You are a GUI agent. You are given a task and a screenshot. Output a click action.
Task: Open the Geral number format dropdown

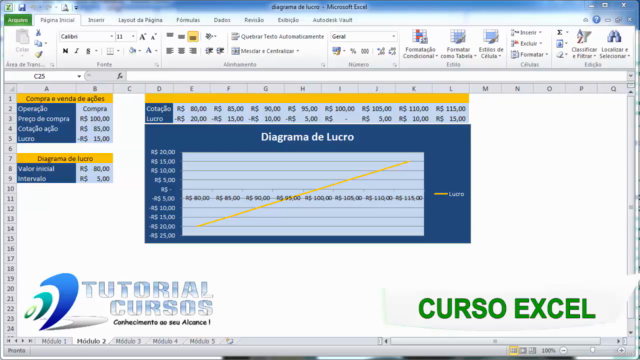click(x=393, y=36)
